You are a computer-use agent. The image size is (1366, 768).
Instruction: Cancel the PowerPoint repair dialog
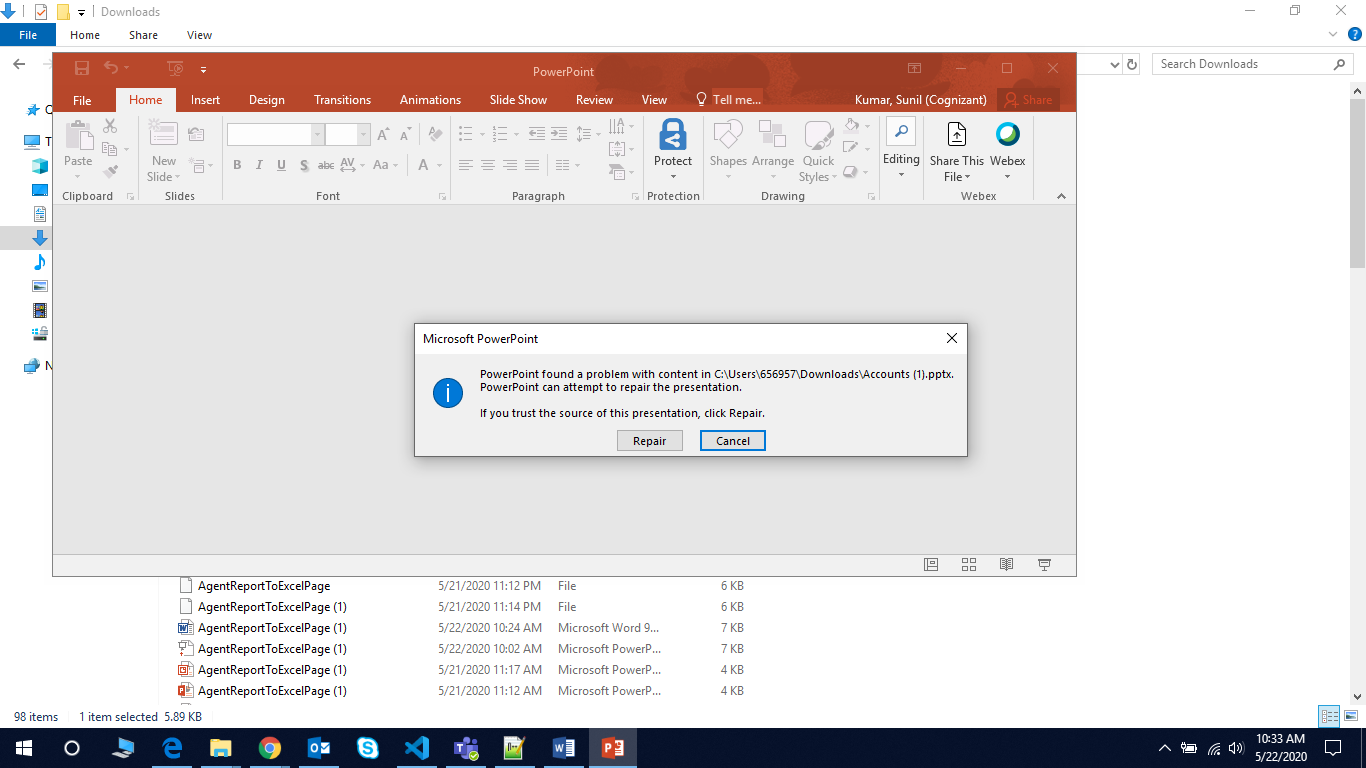[x=732, y=440]
